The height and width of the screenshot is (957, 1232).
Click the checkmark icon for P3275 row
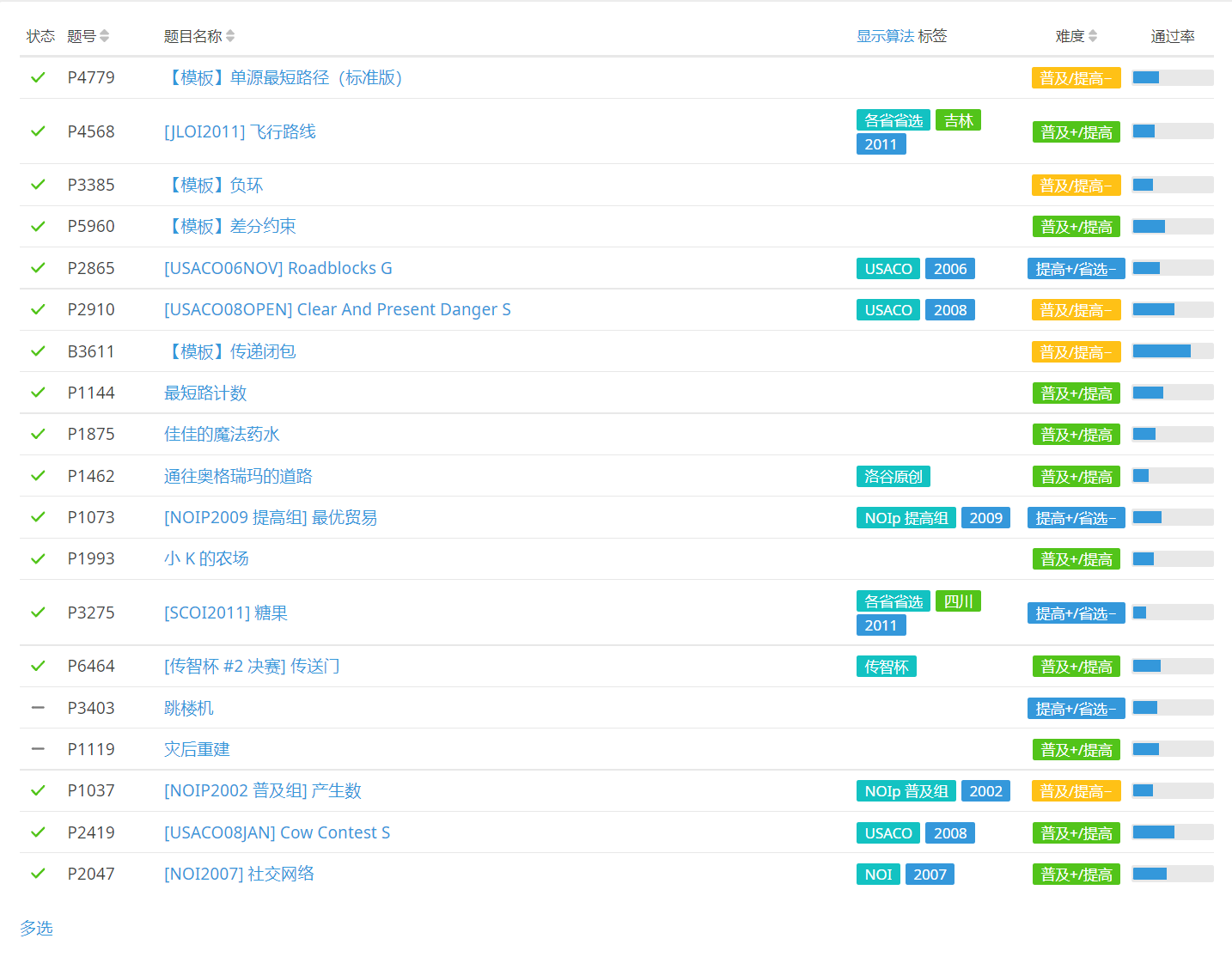pos(38,613)
